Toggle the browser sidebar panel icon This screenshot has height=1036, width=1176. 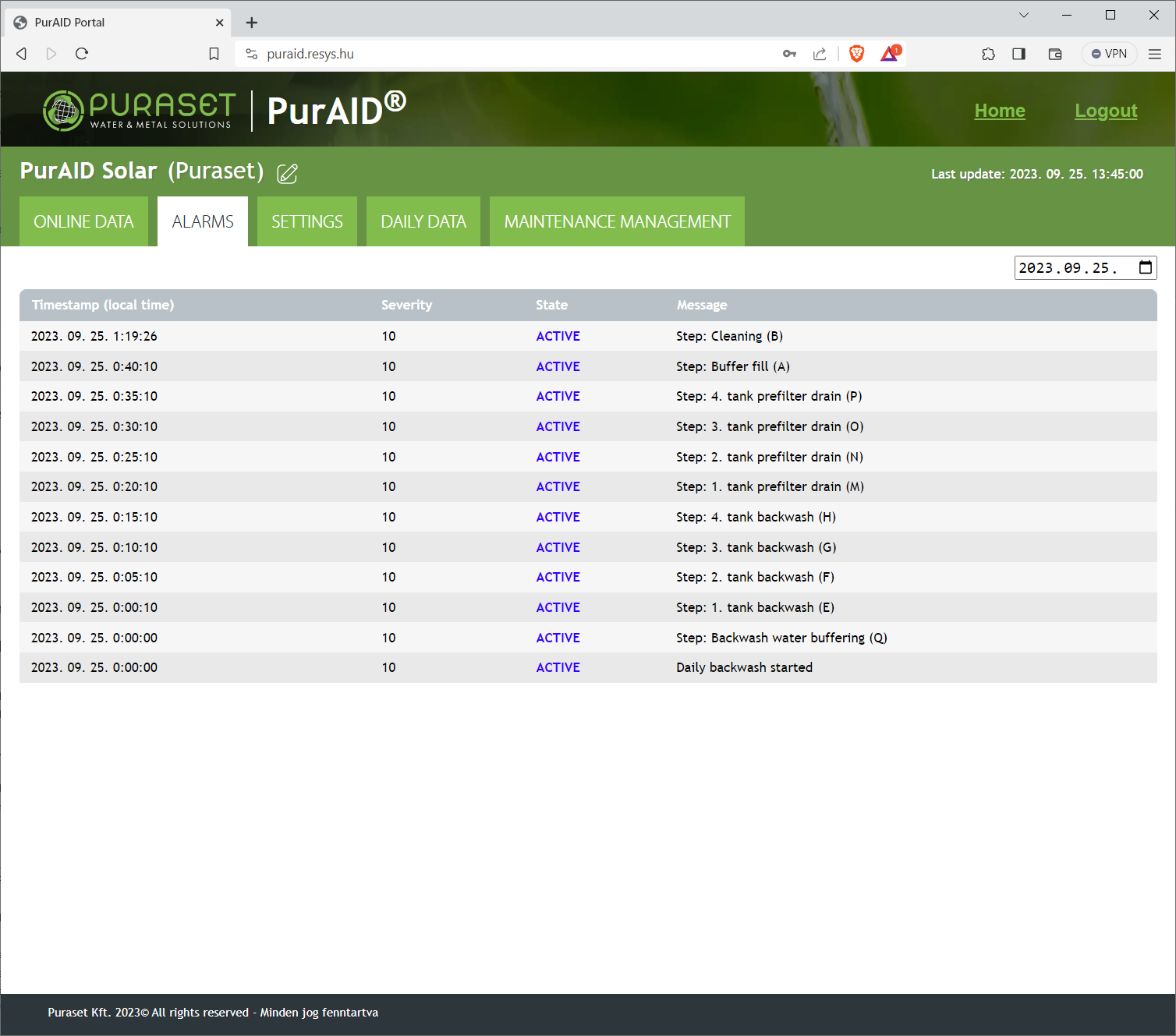(x=1018, y=54)
